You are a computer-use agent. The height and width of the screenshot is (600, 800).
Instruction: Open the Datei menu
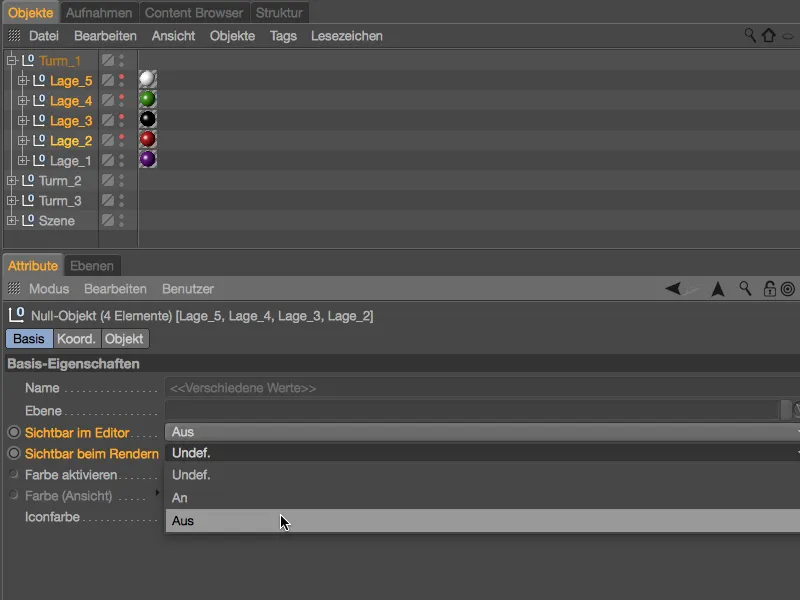coord(44,36)
